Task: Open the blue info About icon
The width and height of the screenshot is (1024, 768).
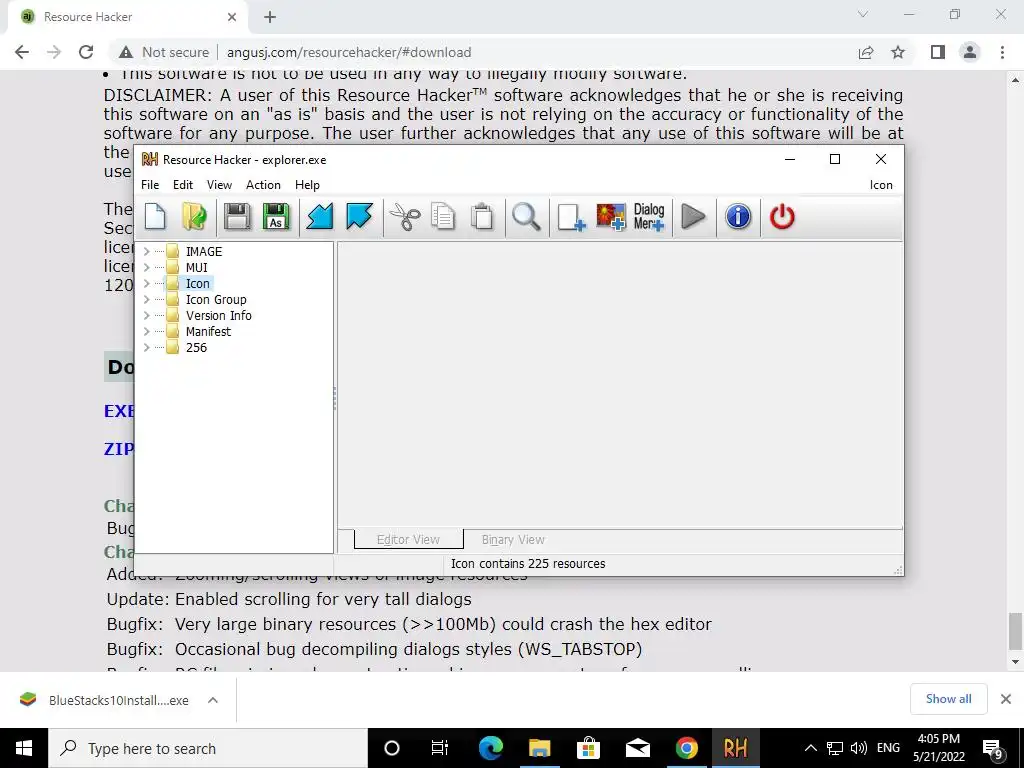Action: (738, 217)
